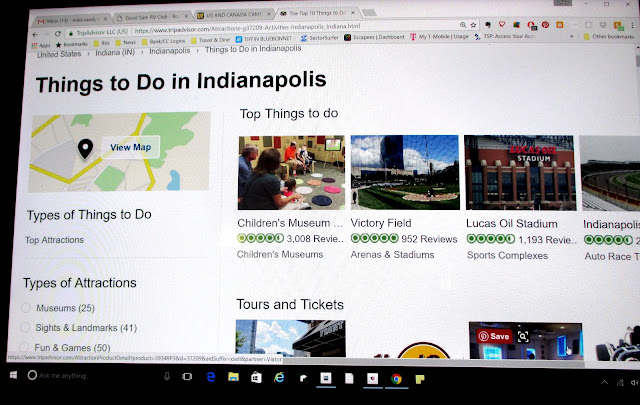Open the Lucas Oil Stadium photo thumbnail

(x=520, y=173)
